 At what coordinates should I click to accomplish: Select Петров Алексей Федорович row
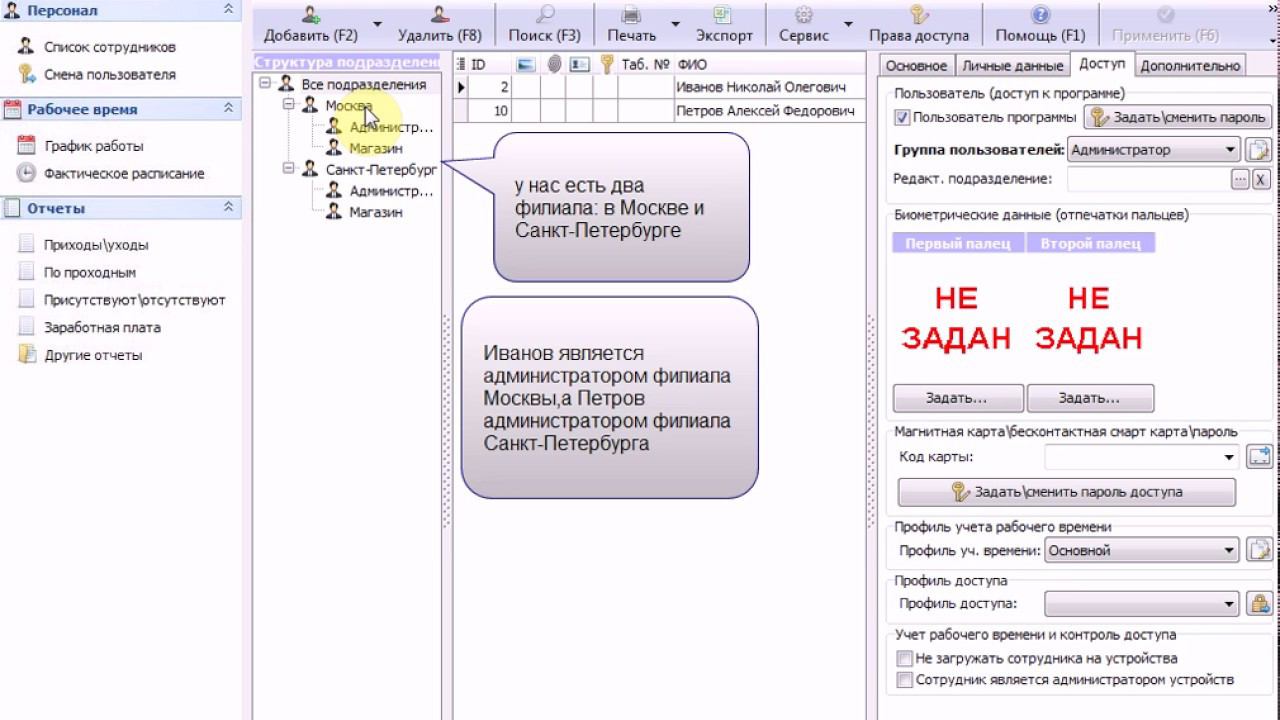tap(660, 111)
